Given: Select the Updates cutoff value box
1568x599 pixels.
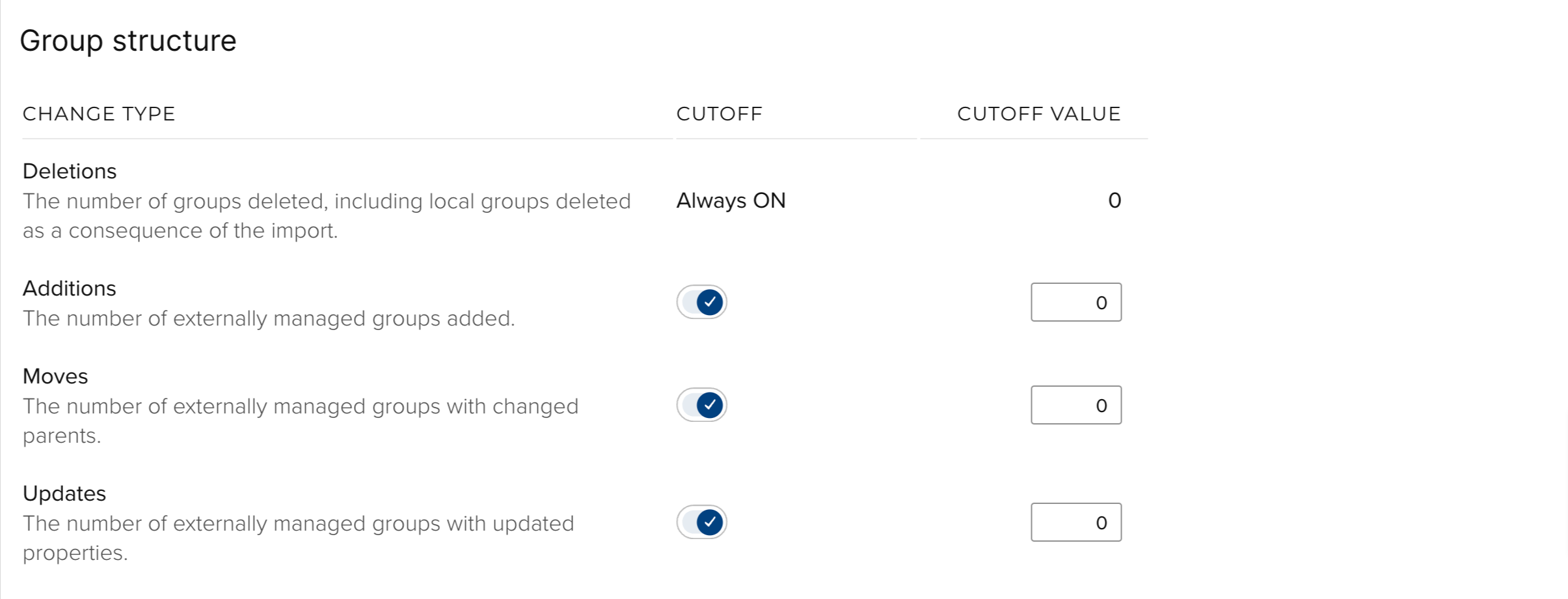Looking at the screenshot, I should tap(1075, 522).
